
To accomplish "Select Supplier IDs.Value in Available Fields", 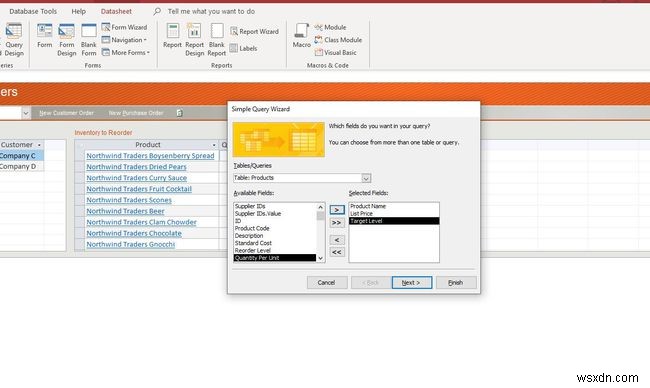I will 275,213.
